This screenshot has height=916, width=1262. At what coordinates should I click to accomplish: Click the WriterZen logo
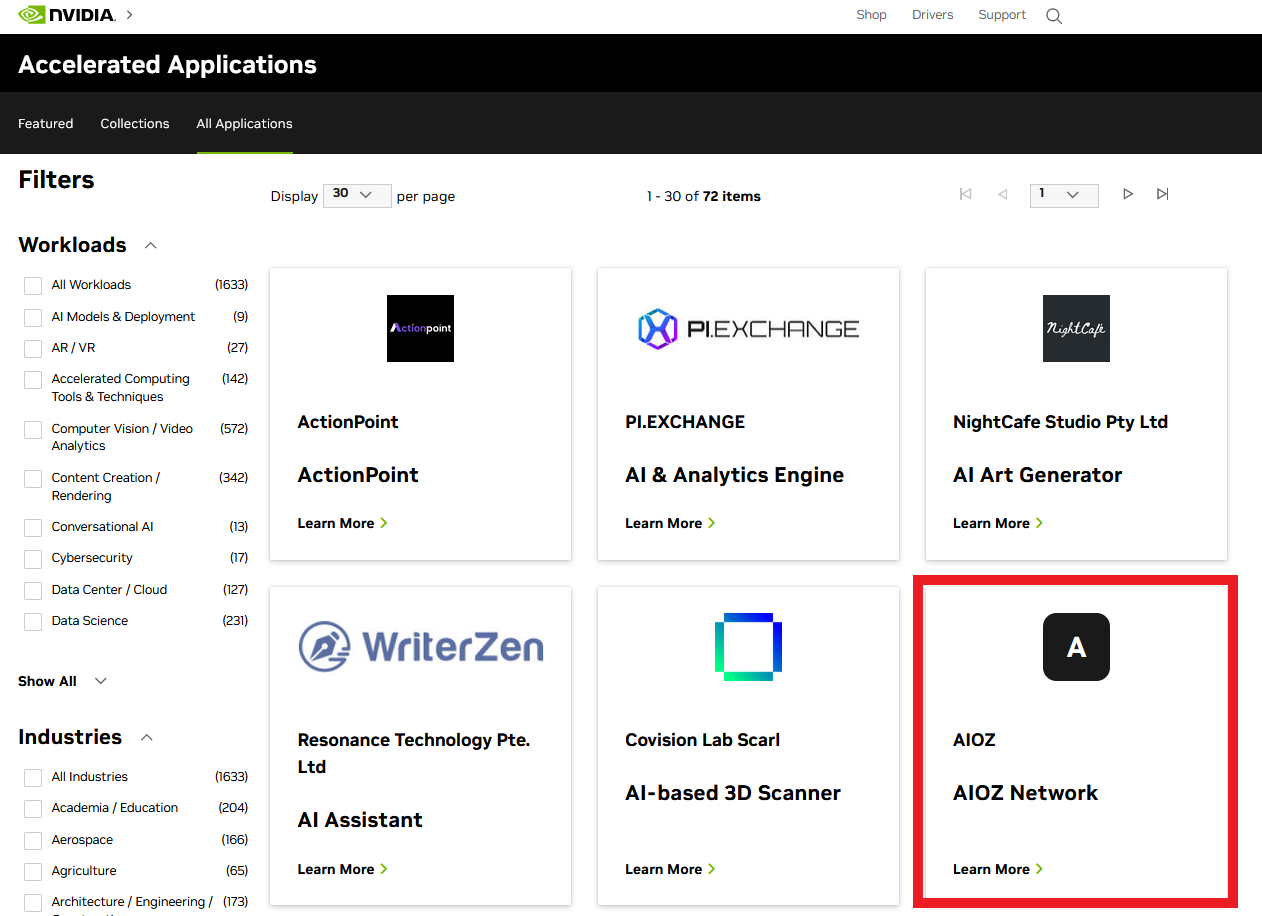coord(420,646)
